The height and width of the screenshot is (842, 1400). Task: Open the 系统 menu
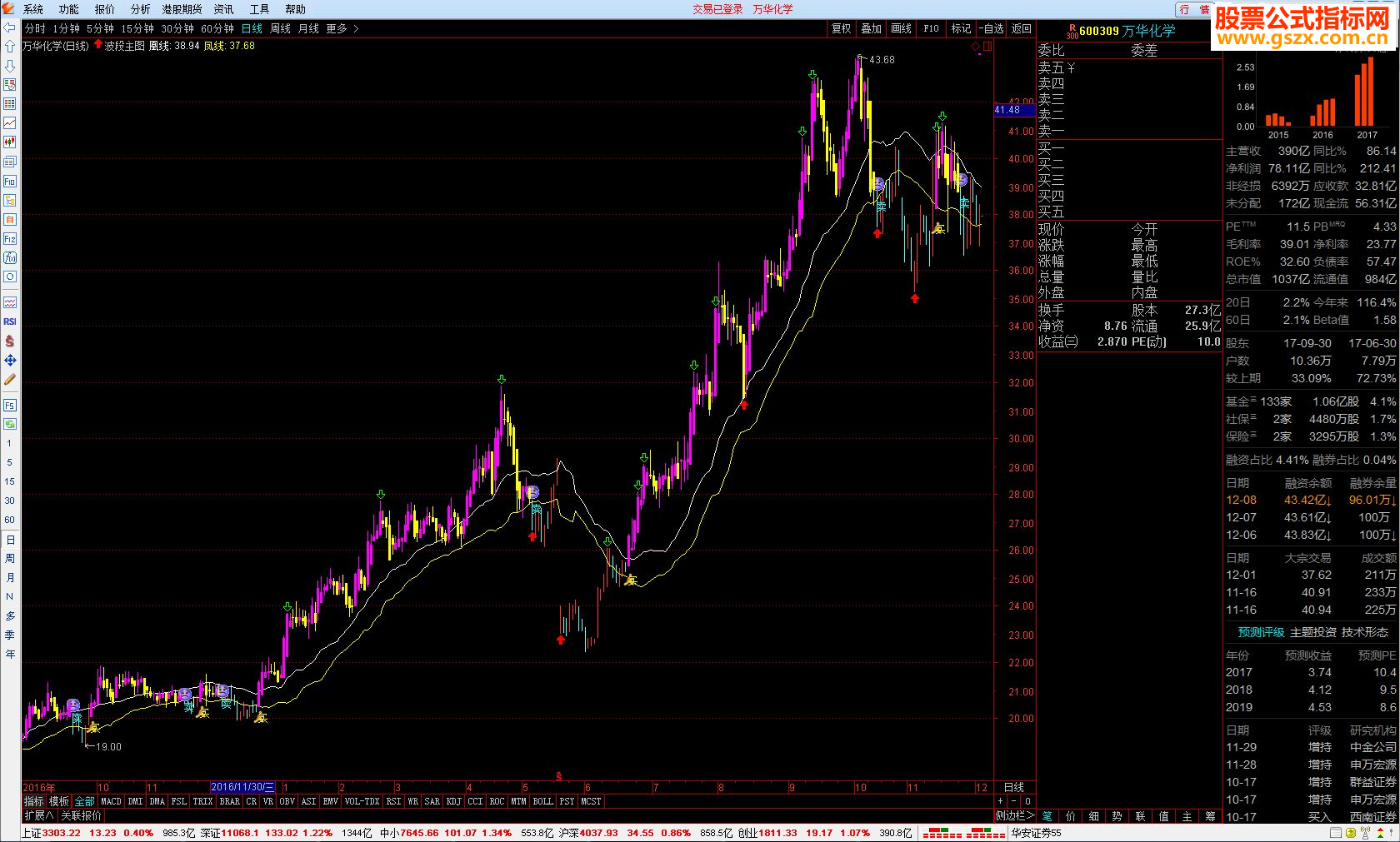pos(33,9)
